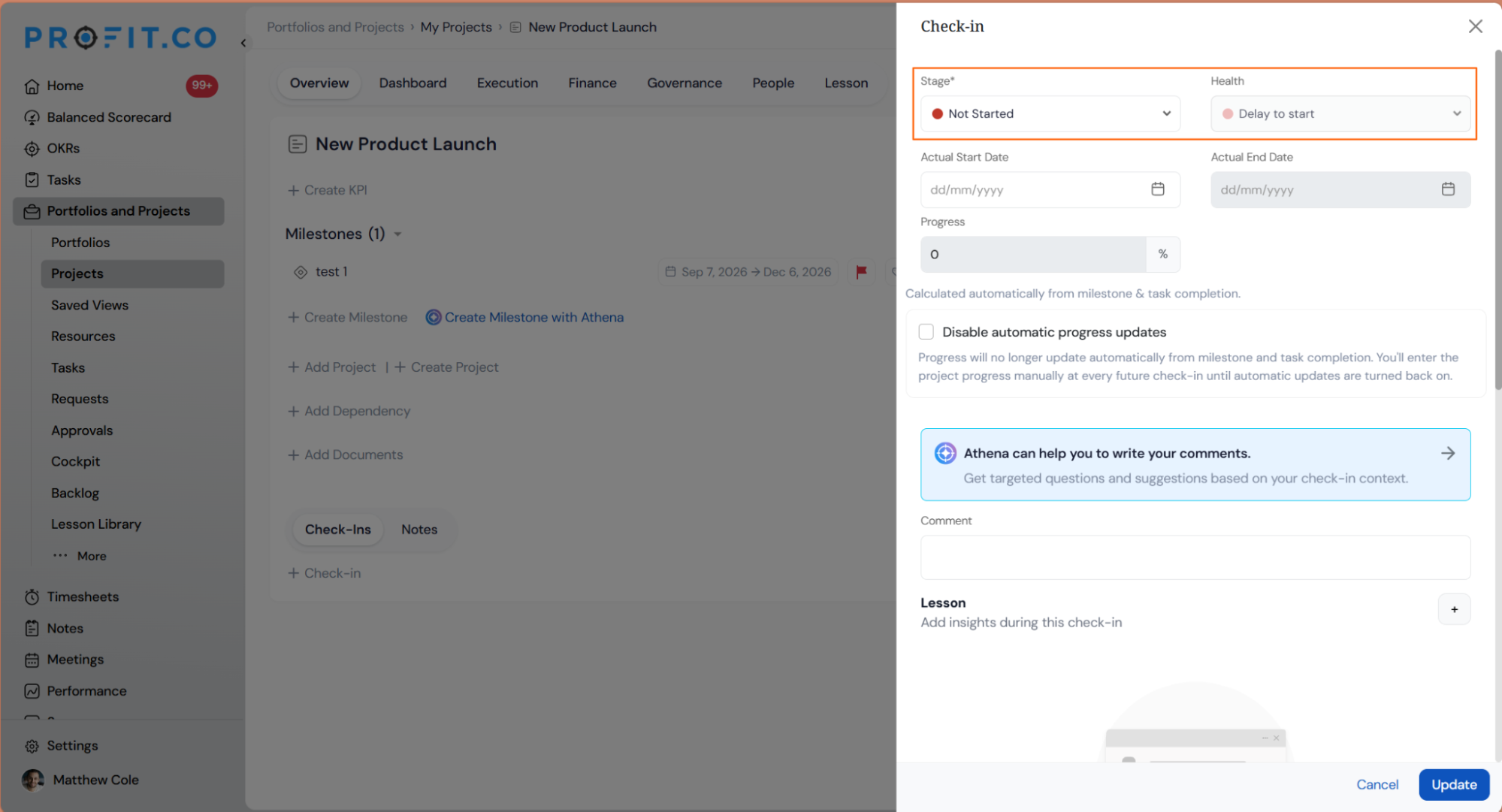Open Saved Views in sidebar
Viewport: 1502px width, 812px height.
point(89,306)
